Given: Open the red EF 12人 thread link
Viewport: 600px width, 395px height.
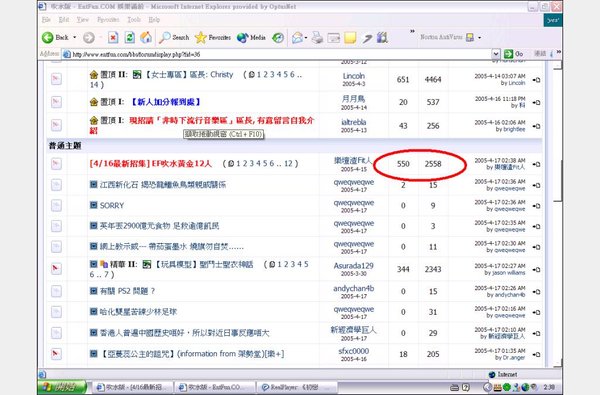Looking at the screenshot, I should click(x=150, y=163).
